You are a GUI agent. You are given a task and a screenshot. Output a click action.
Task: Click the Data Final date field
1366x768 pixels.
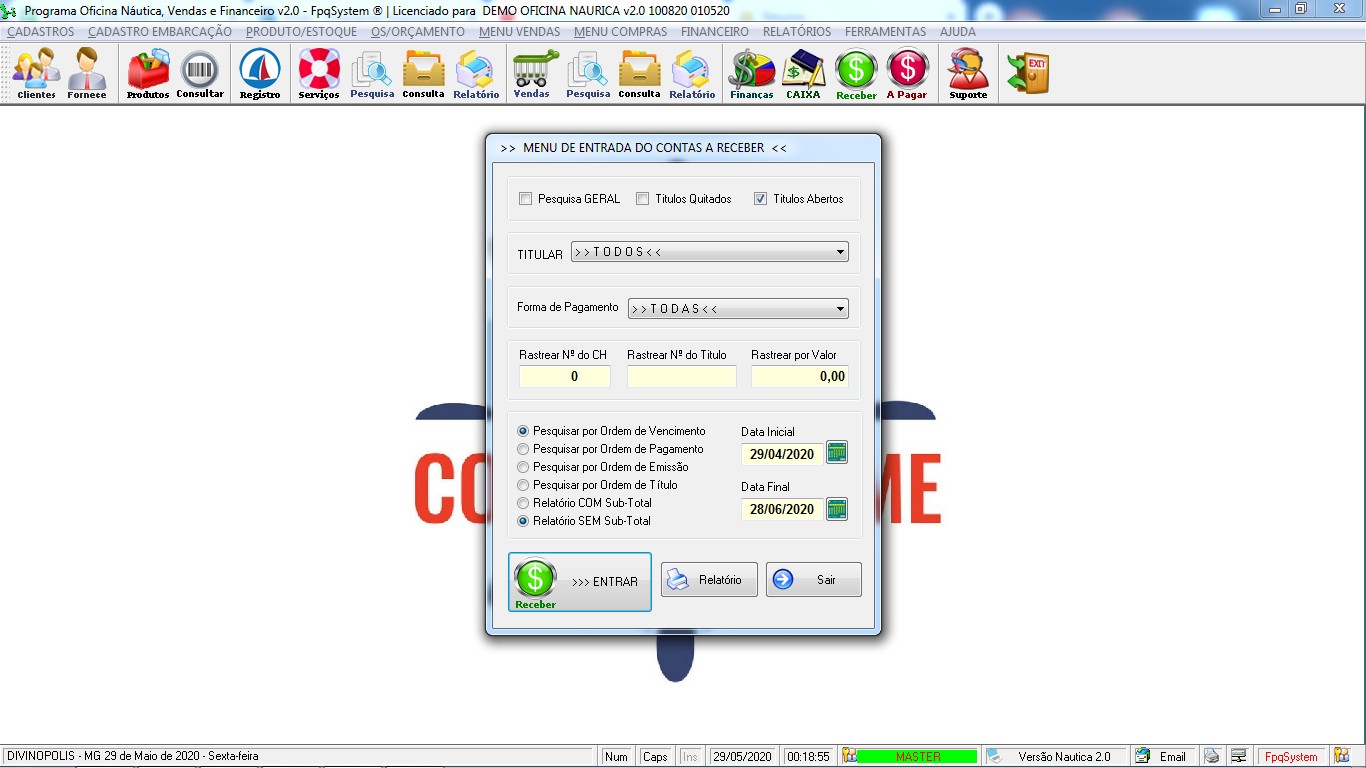click(783, 509)
